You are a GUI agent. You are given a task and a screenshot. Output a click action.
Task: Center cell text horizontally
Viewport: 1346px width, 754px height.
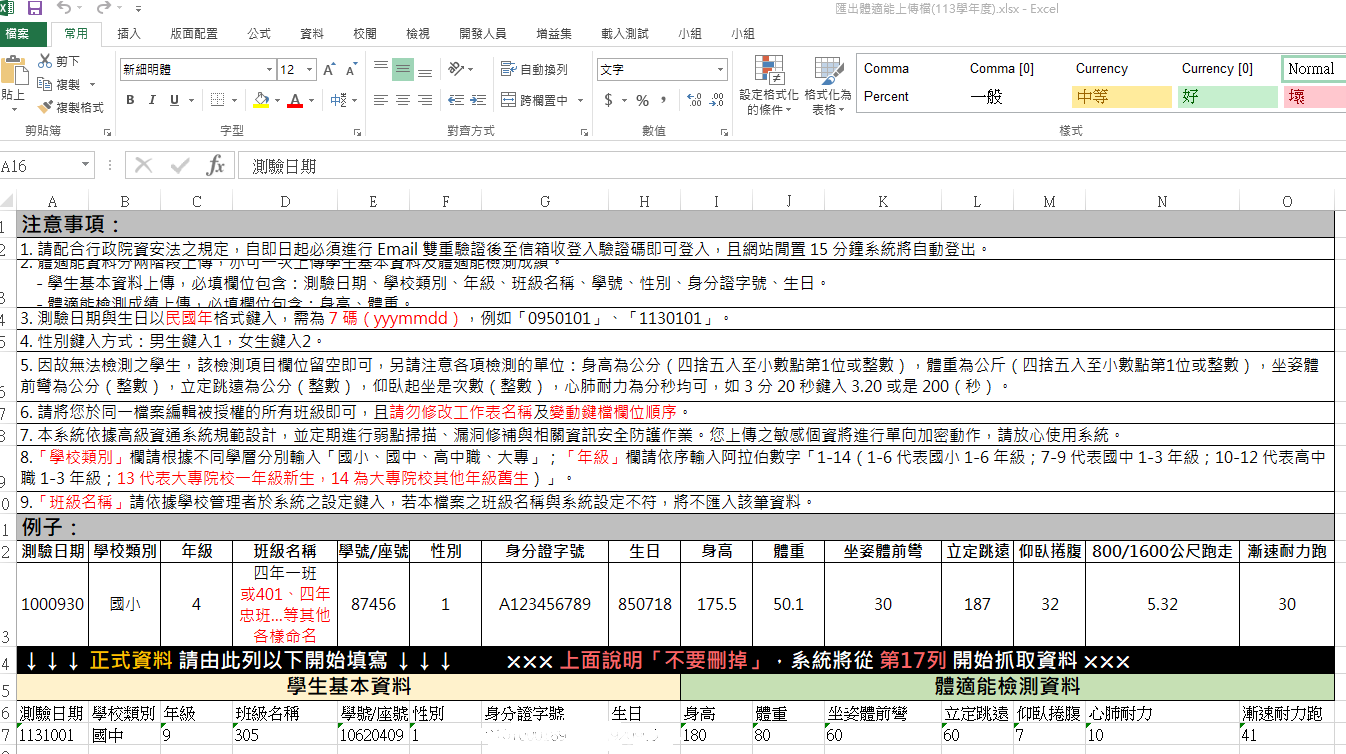coord(403,100)
